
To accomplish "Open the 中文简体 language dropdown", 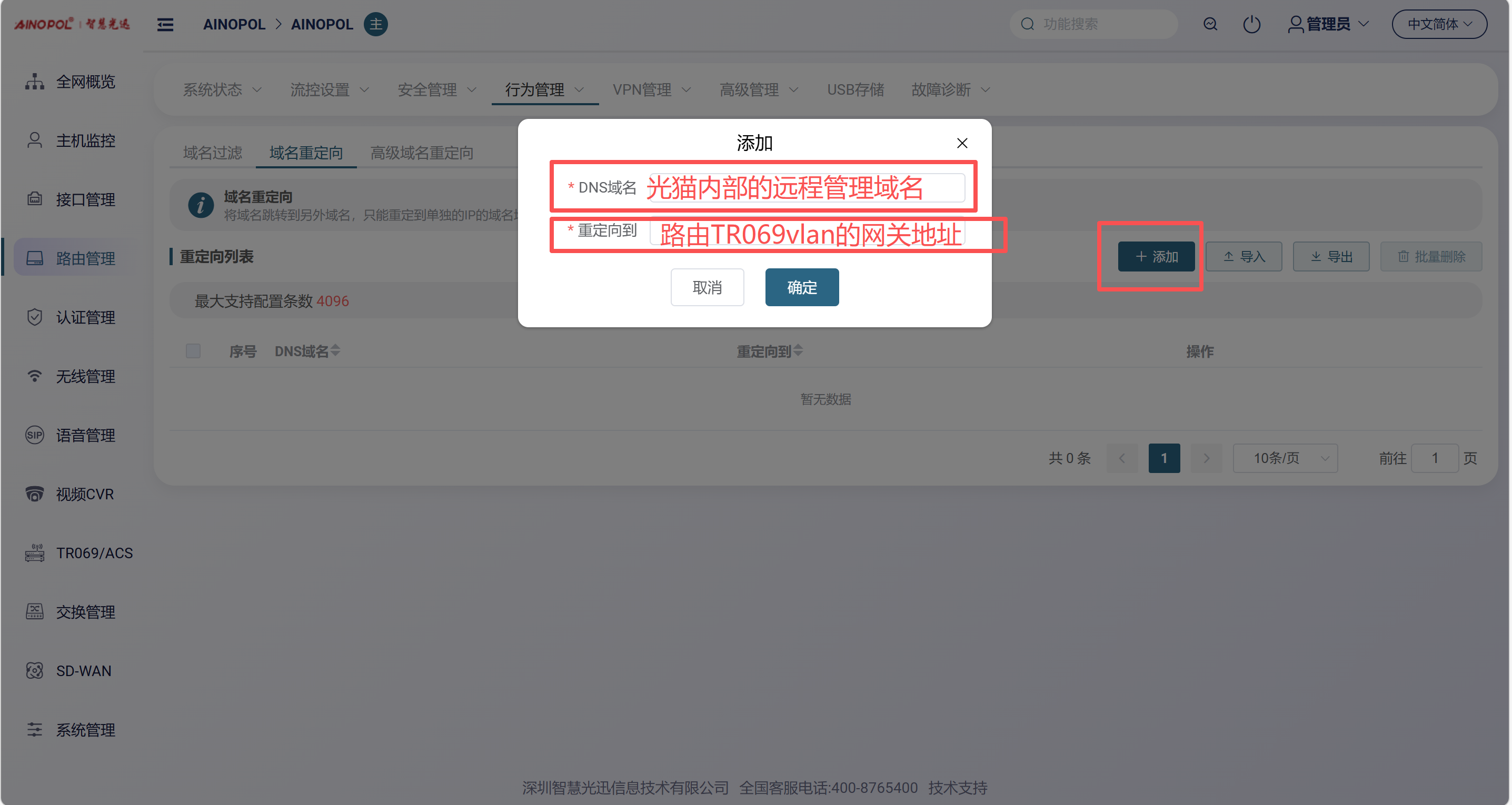I will point(1439,24).
